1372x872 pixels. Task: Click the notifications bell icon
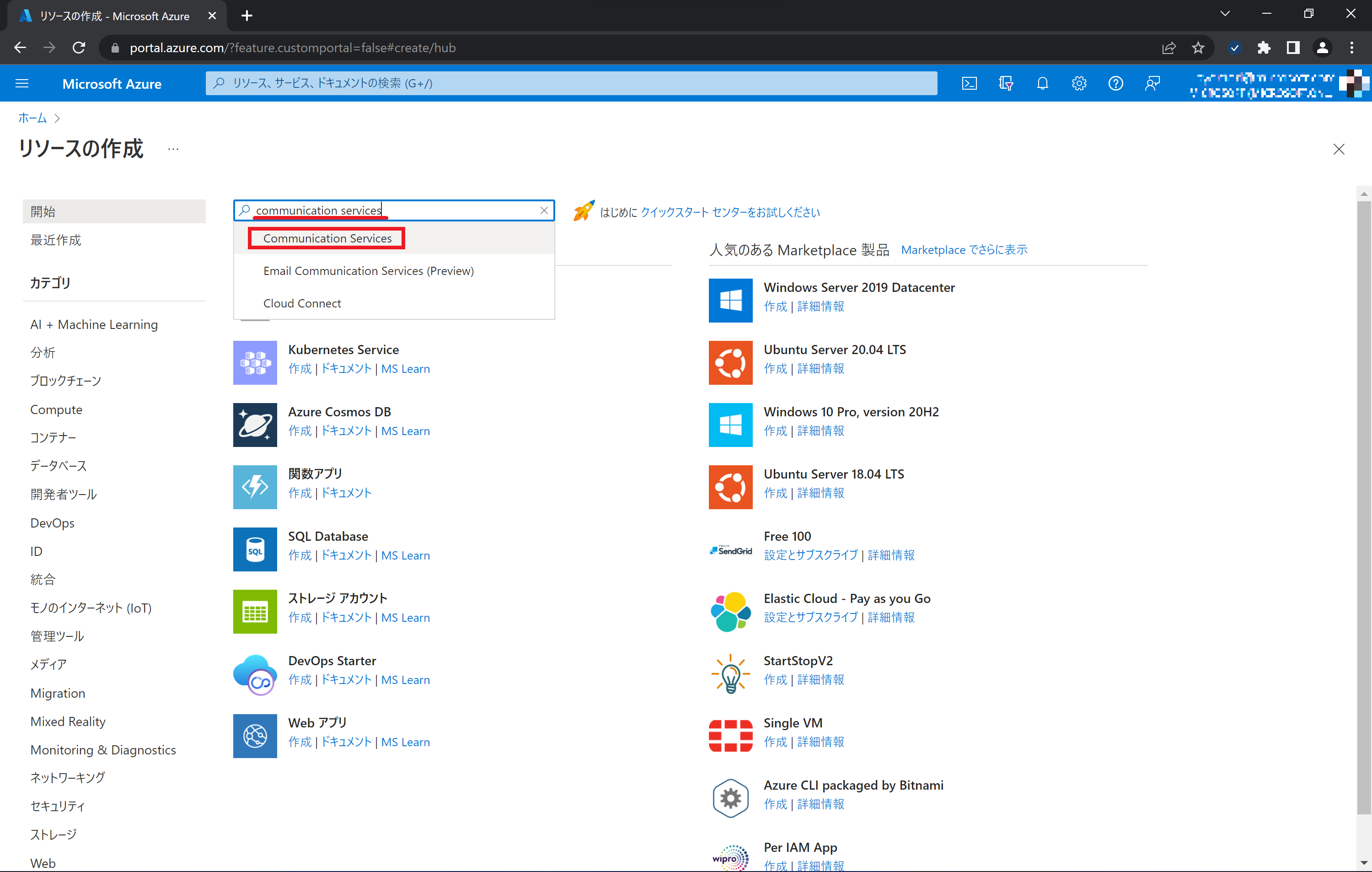(x=1042, y=84)
